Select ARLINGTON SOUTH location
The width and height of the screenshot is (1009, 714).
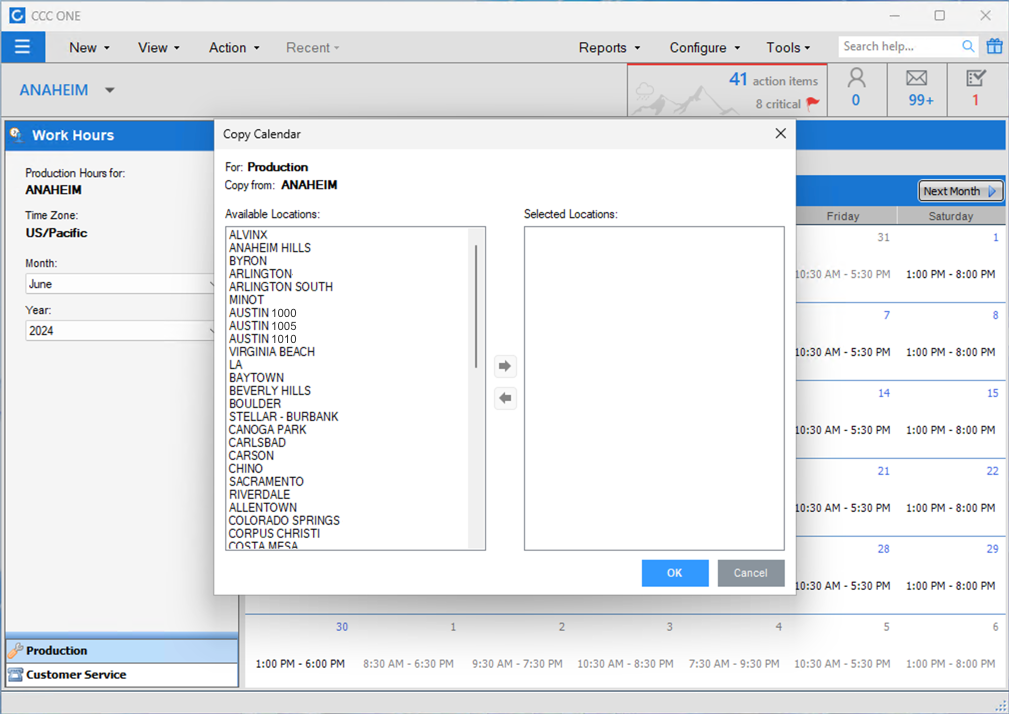click(281, 287)
